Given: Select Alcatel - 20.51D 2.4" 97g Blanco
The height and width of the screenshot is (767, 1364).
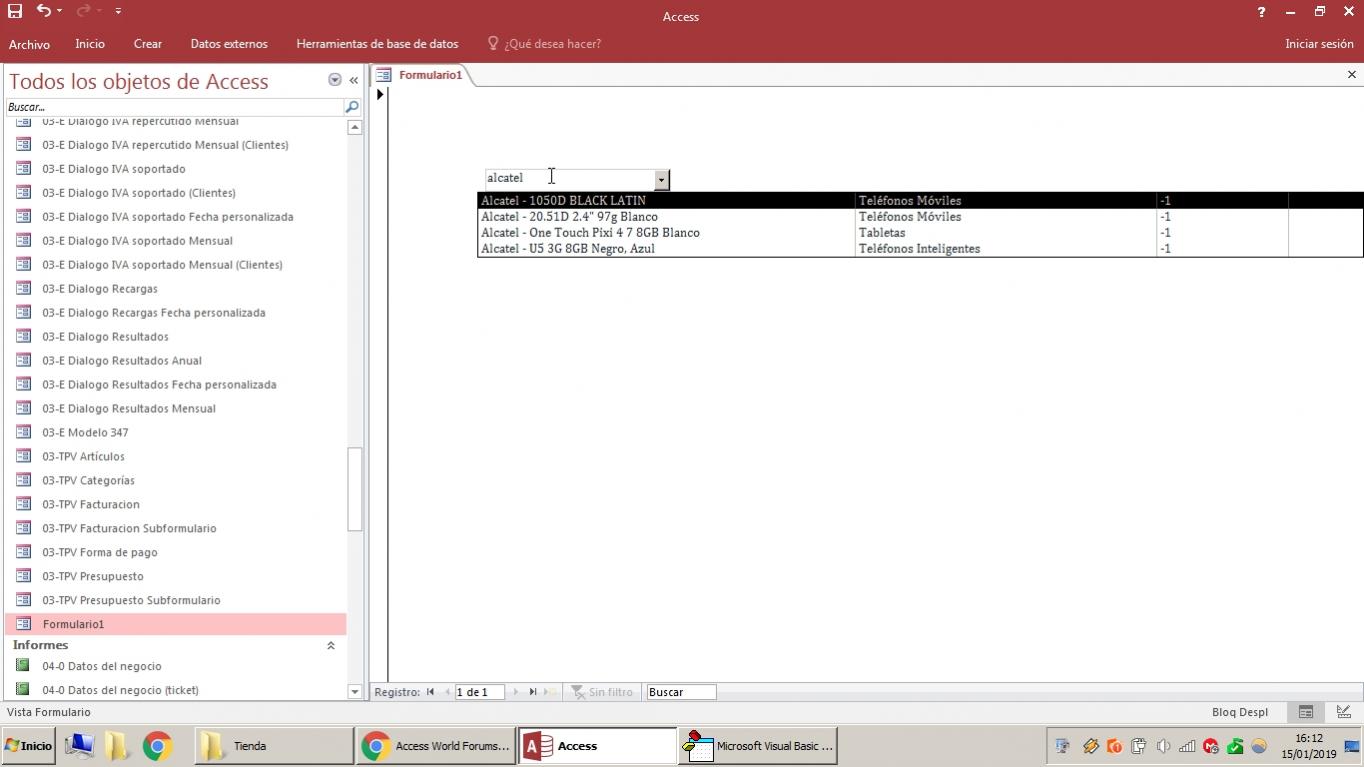Looking at the screenshot, I should (x=667, y=217).
